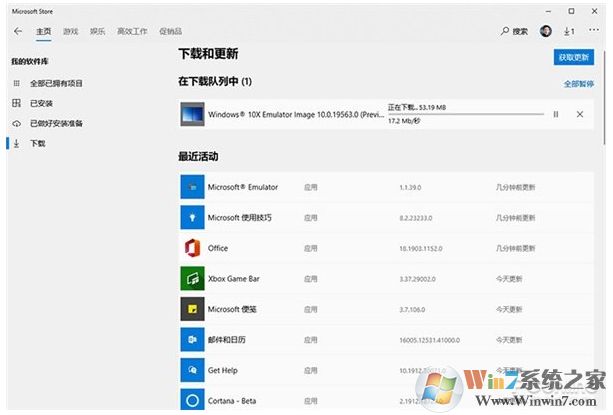
Task: Open the Get Help entry name
Action: (222, 370)
